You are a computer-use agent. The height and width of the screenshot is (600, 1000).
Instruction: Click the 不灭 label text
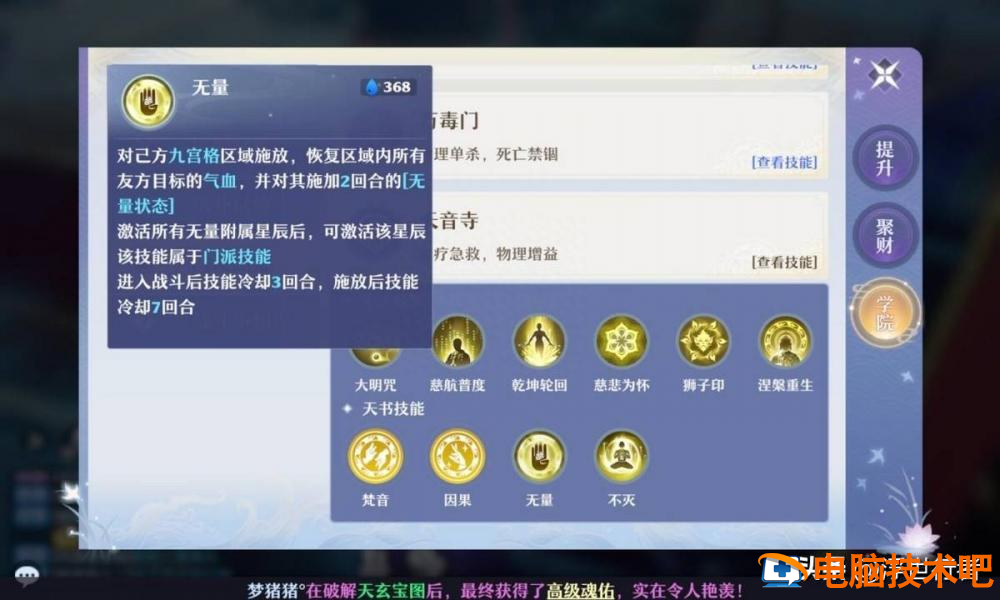[x=621, y=501]
